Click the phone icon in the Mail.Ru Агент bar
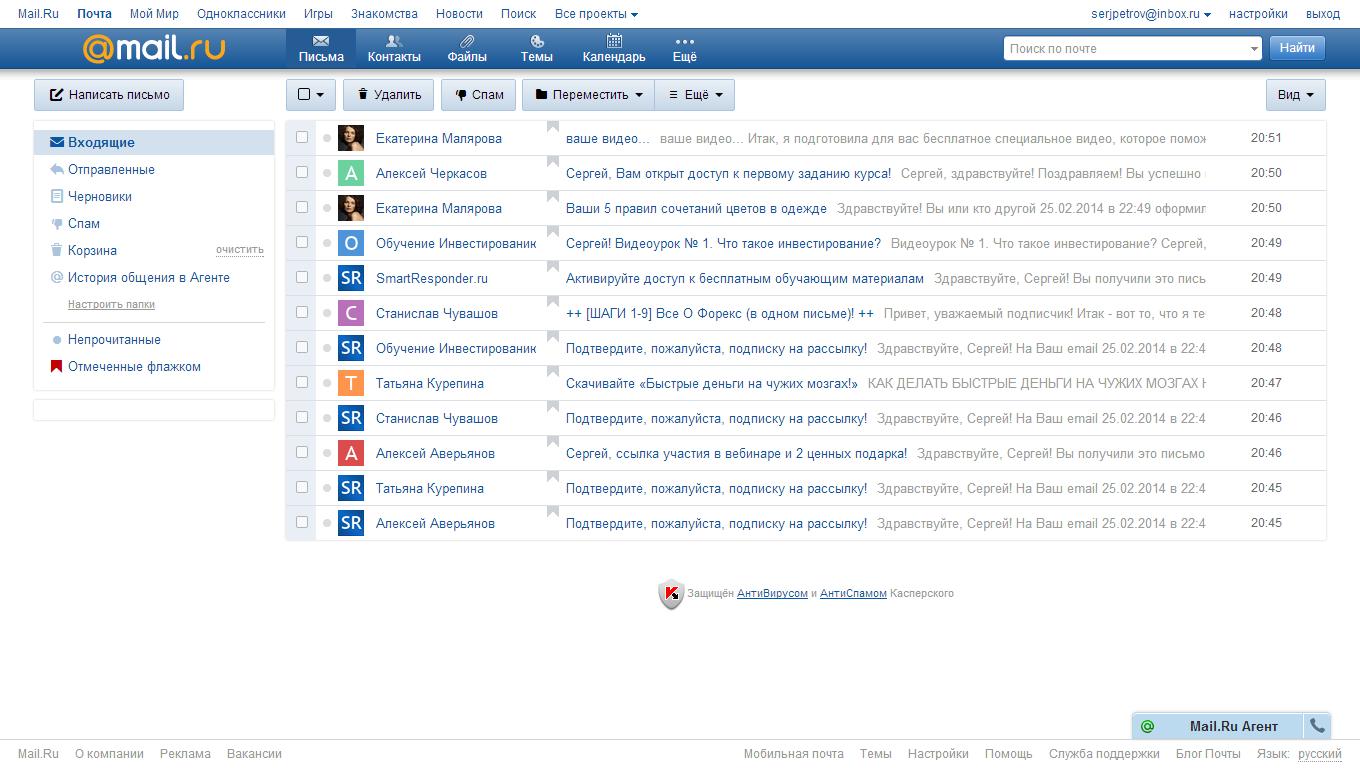This screenshot has height=768, width=1360. coord(1318,726)
